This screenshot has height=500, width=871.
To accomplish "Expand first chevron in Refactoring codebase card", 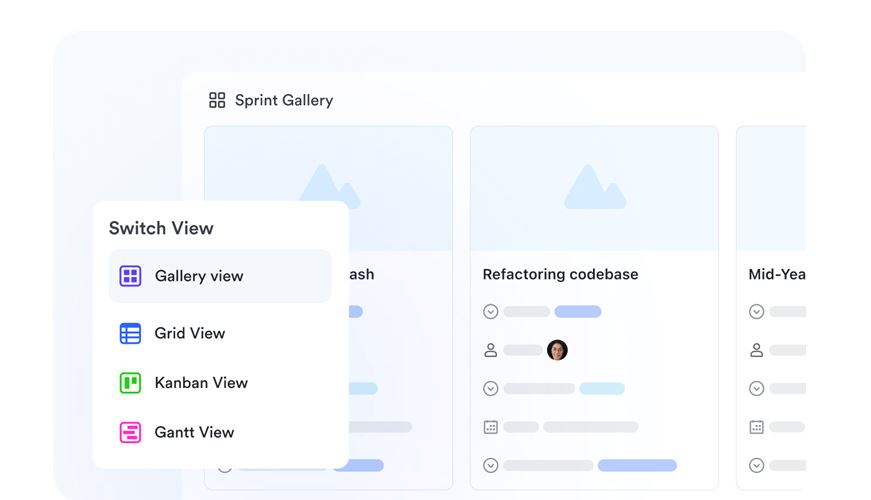I will click(490, 311).
